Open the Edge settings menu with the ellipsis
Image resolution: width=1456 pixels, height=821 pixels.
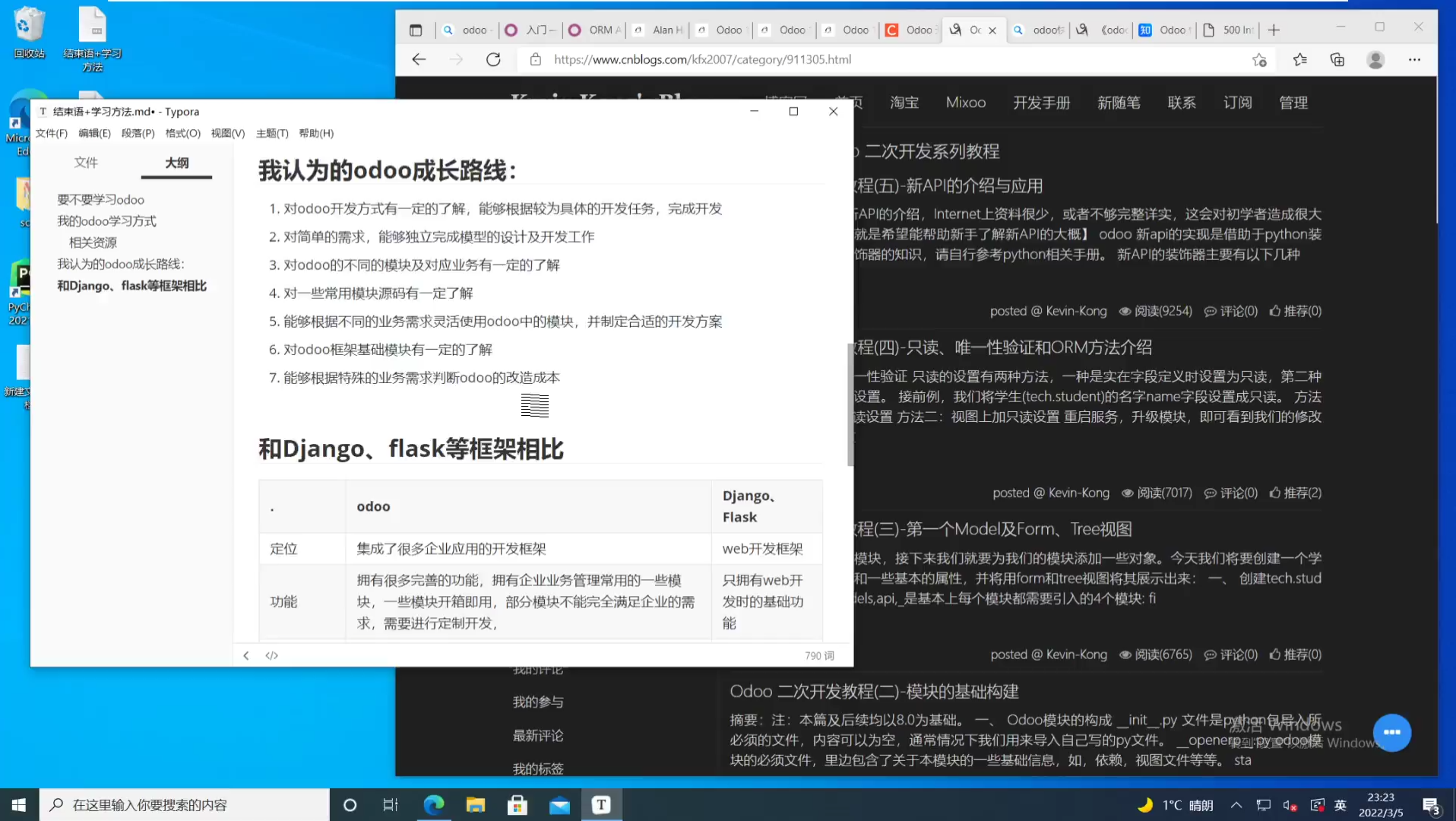[1415, 59]
